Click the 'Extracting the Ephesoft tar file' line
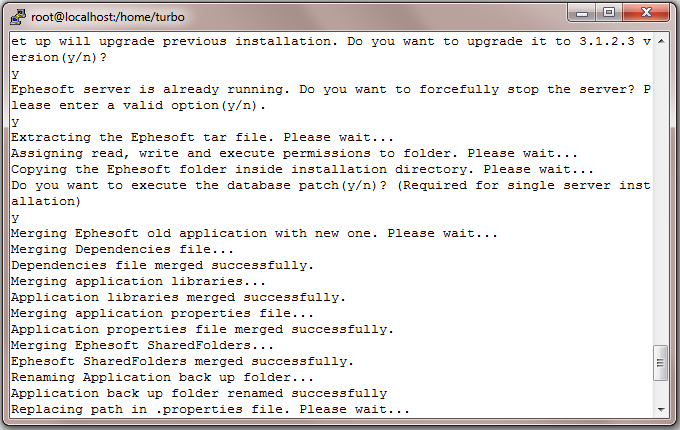Viewport: 680px width, 430px height. pos(203,137)
